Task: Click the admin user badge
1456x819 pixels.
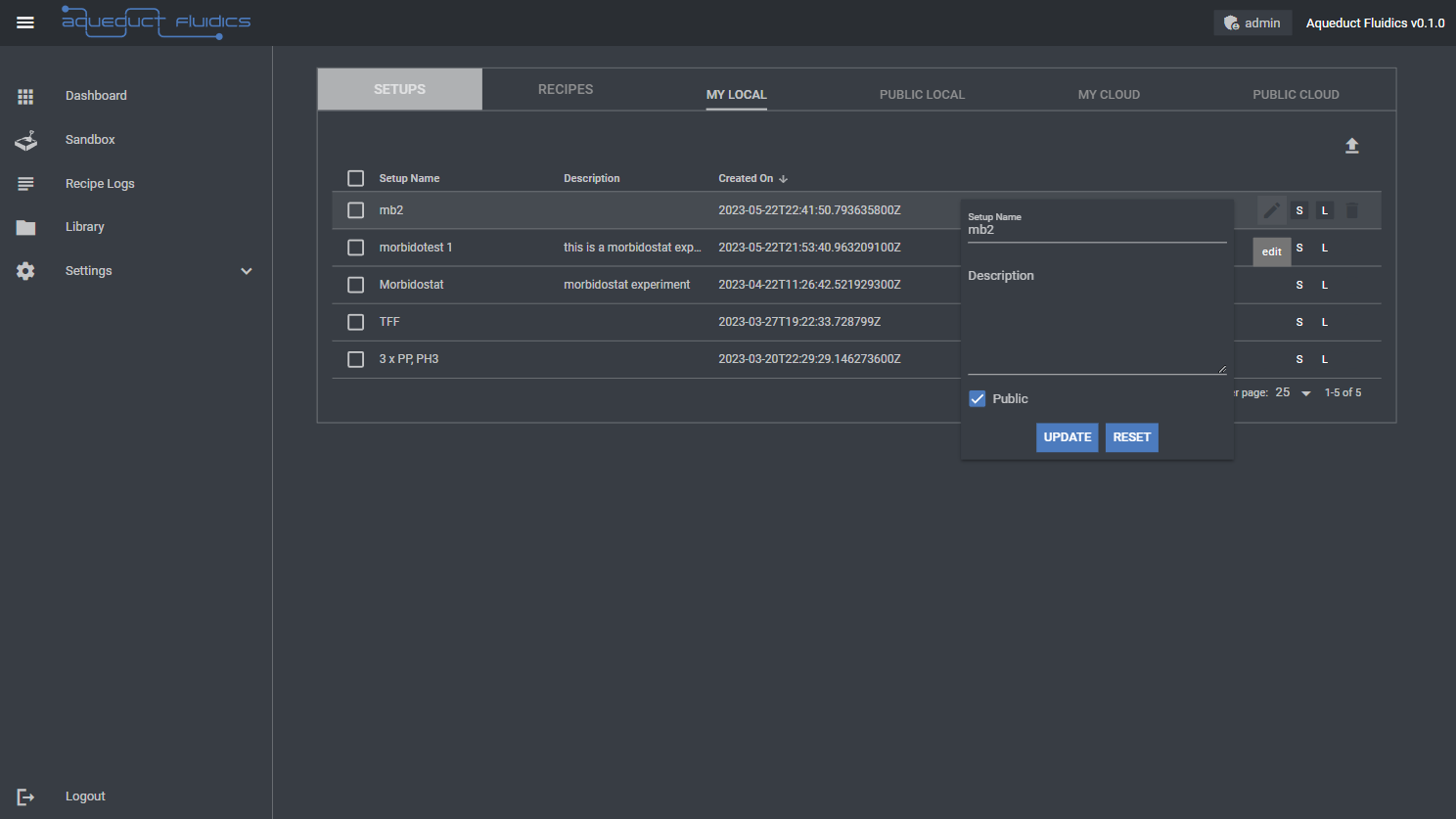Action: (1252, 23)
